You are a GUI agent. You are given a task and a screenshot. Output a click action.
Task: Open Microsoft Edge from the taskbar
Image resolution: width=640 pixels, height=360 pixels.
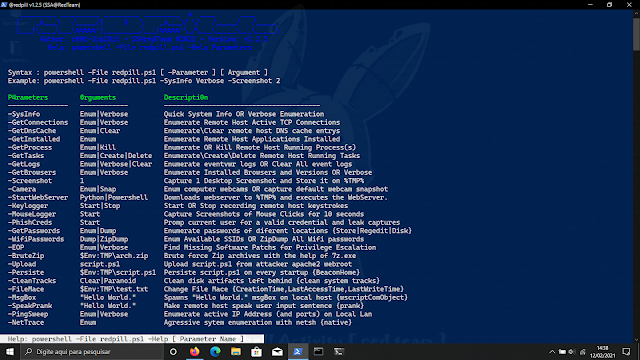click(x=215, y=351)
